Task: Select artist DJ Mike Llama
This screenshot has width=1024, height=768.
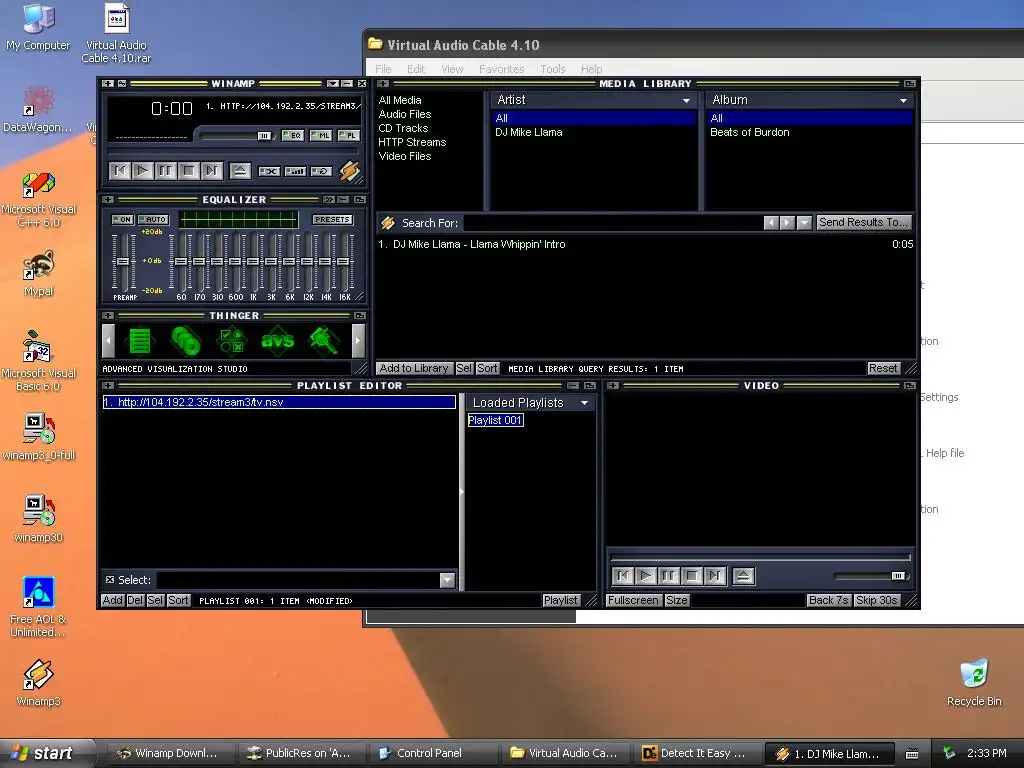Action: (x=528, y=133)
